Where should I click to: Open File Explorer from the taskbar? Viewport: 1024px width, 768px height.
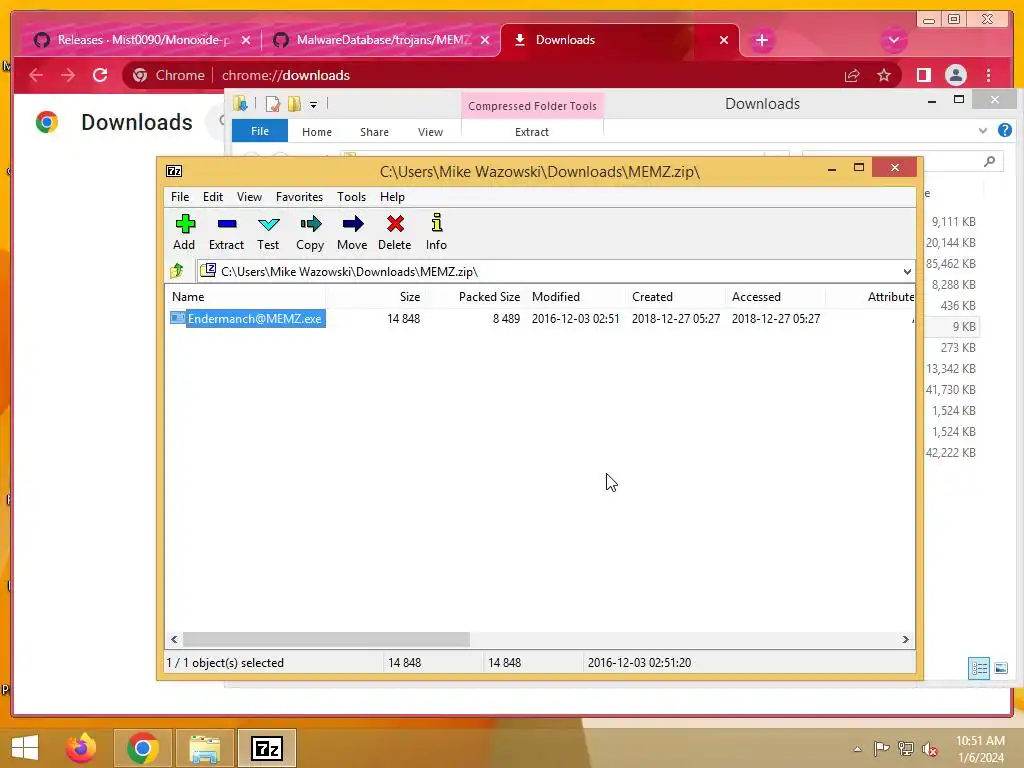[204, 748]
